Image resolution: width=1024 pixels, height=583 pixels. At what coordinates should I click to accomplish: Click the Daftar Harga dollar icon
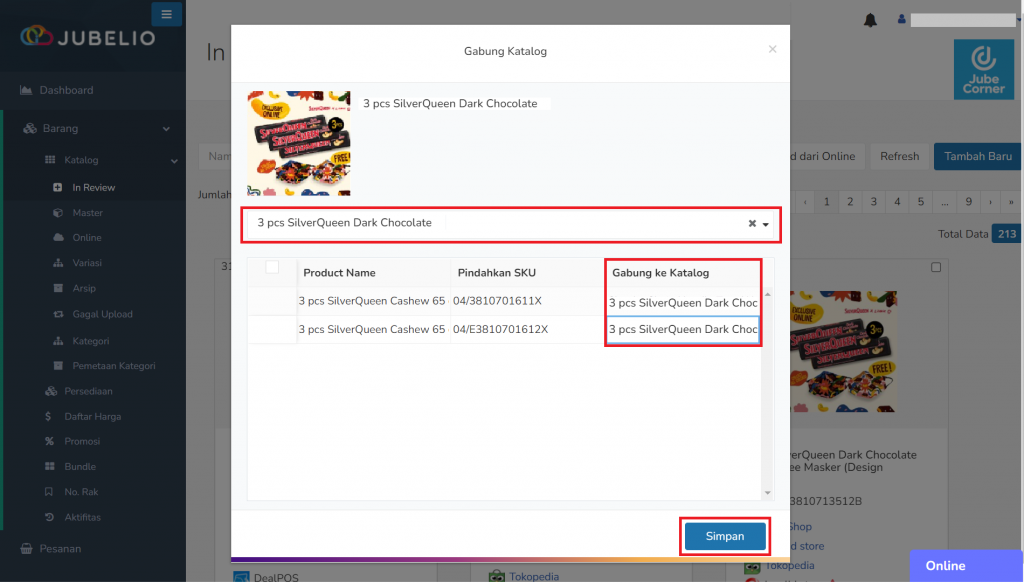click(x=48, y=417)
